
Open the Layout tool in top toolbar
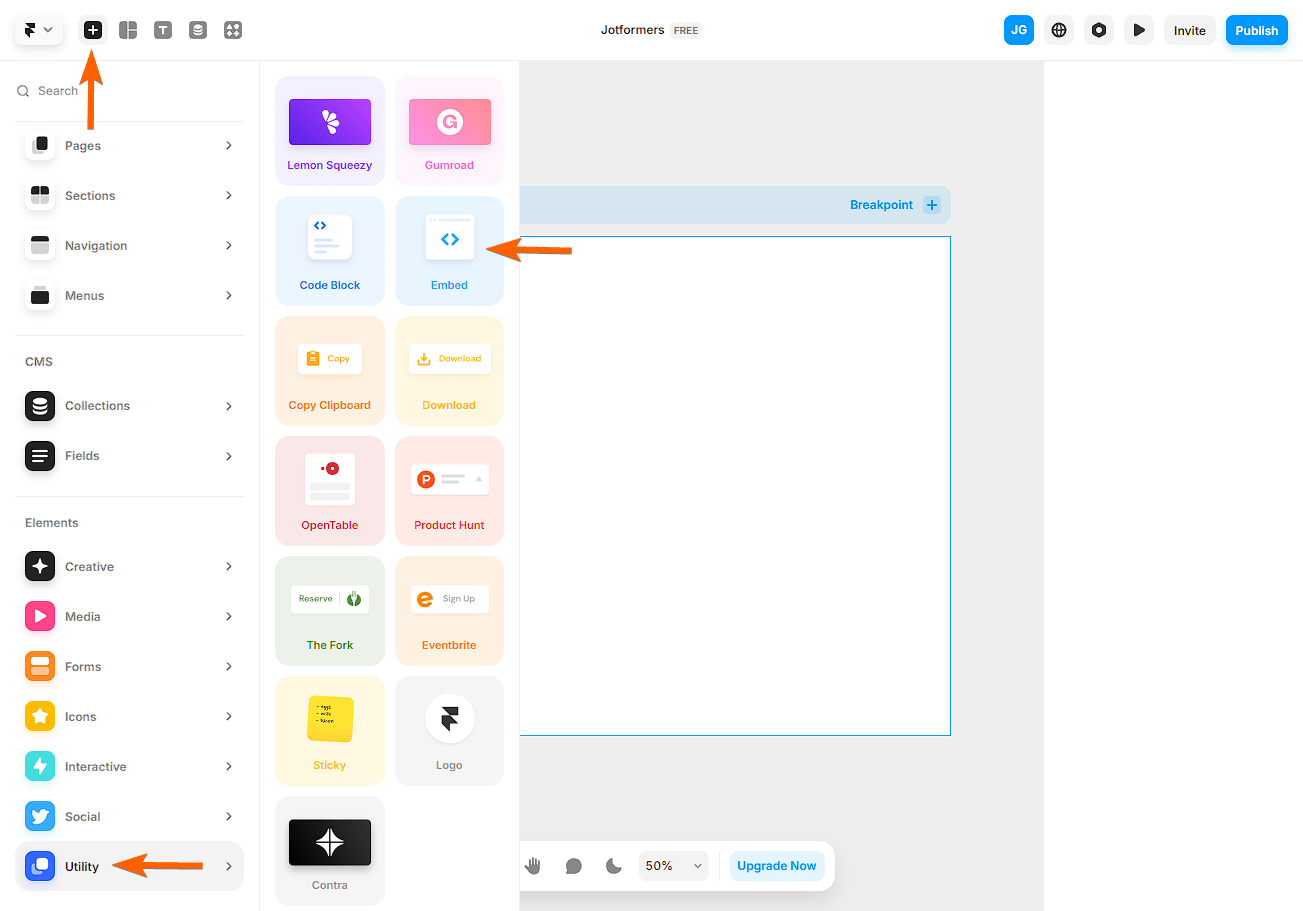(x=128, y=30)
